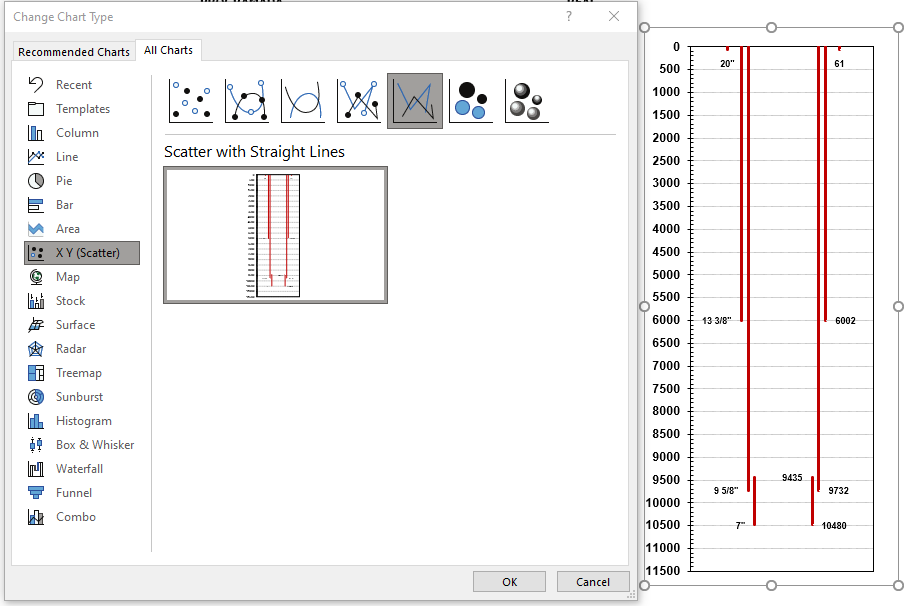Select Scatter with Straight Lines subtype icon
This screenshot has width=908, height=606.
pos(415,101)
